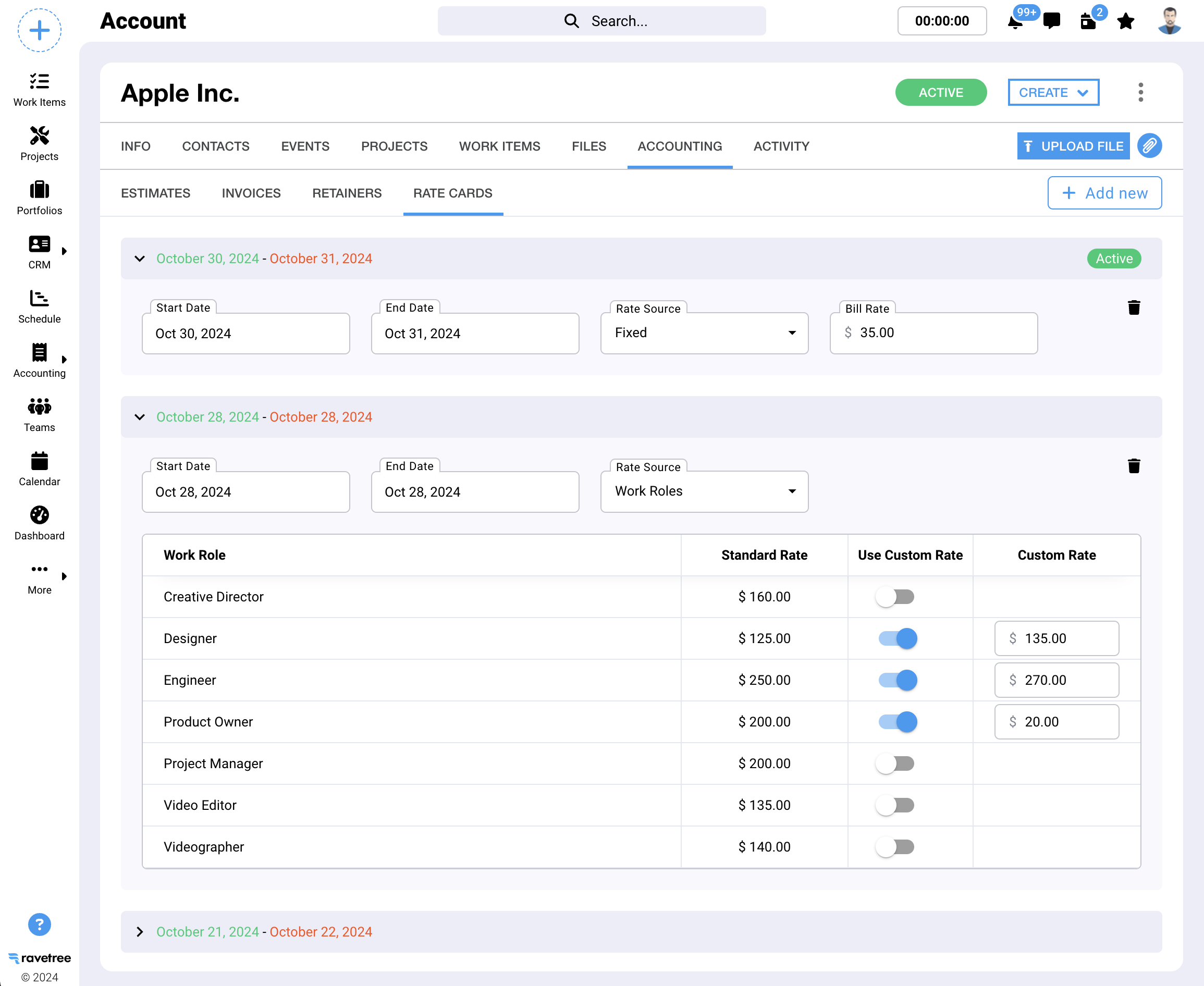Viewport: 1204px width, 986px height.
Task: Open Dashboard in sidebar
Action: pyautogui.click(x=39, y=524)
